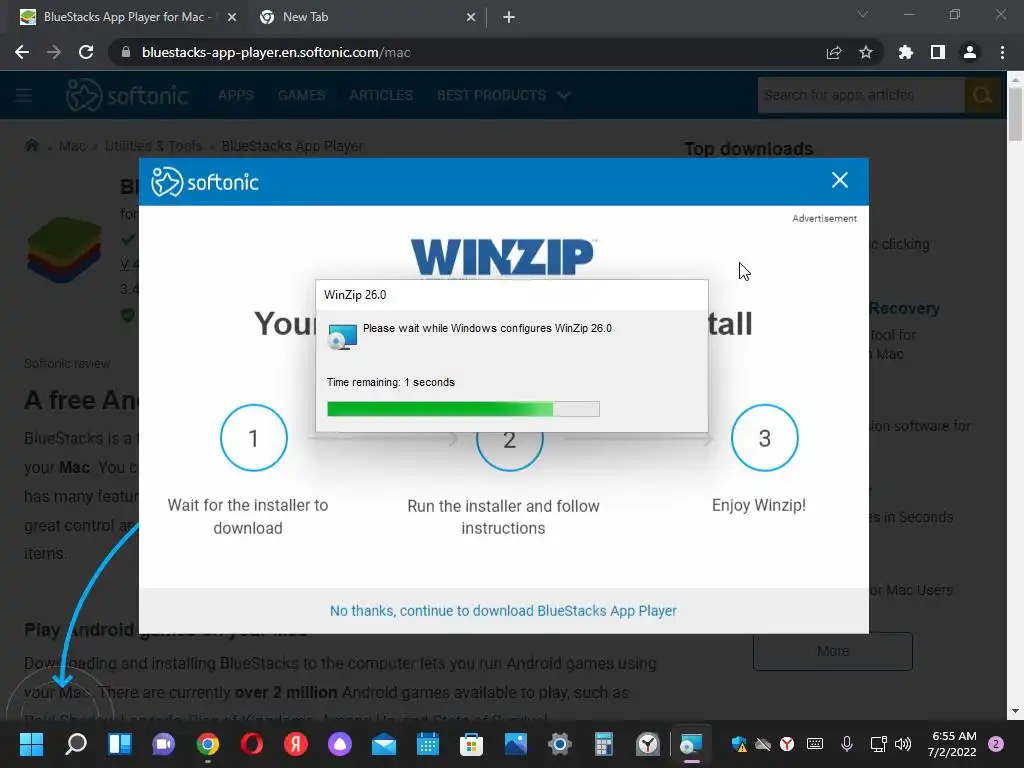Open Windows taskbar search

point(76,743)
